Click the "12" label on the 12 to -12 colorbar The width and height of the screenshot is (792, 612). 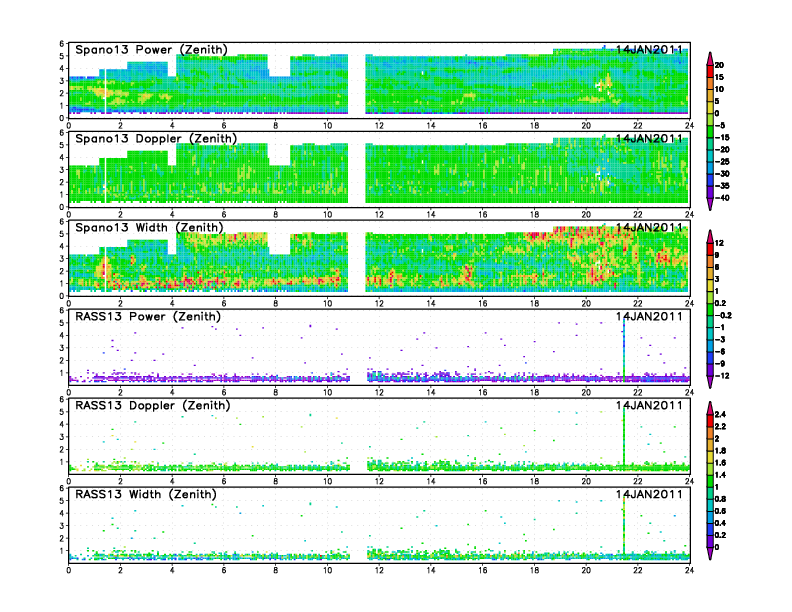719,243
